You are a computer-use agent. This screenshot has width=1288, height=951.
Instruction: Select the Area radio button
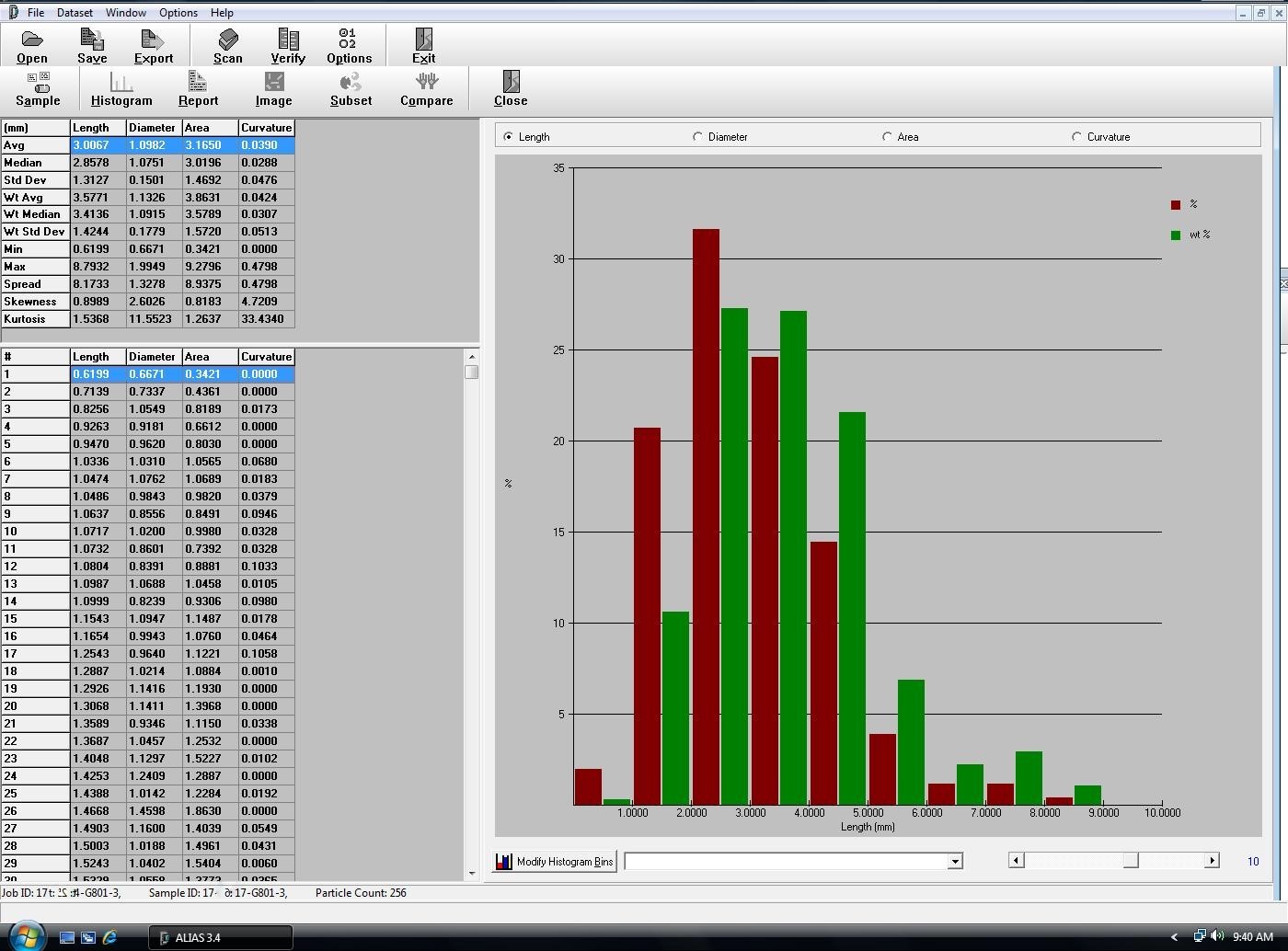(888, 137)
